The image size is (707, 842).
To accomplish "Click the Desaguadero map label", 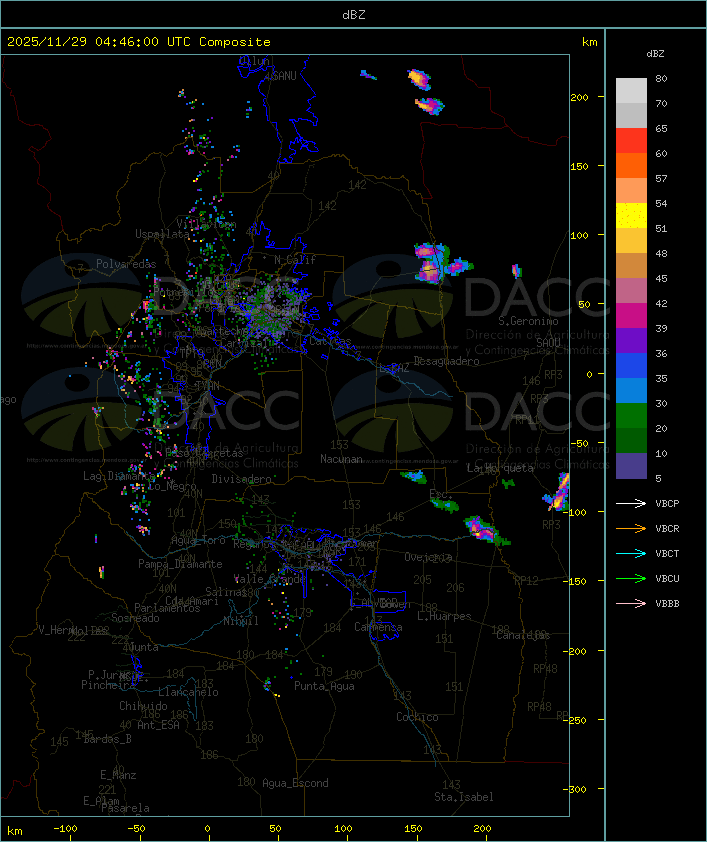I will (x=446, y=361).
